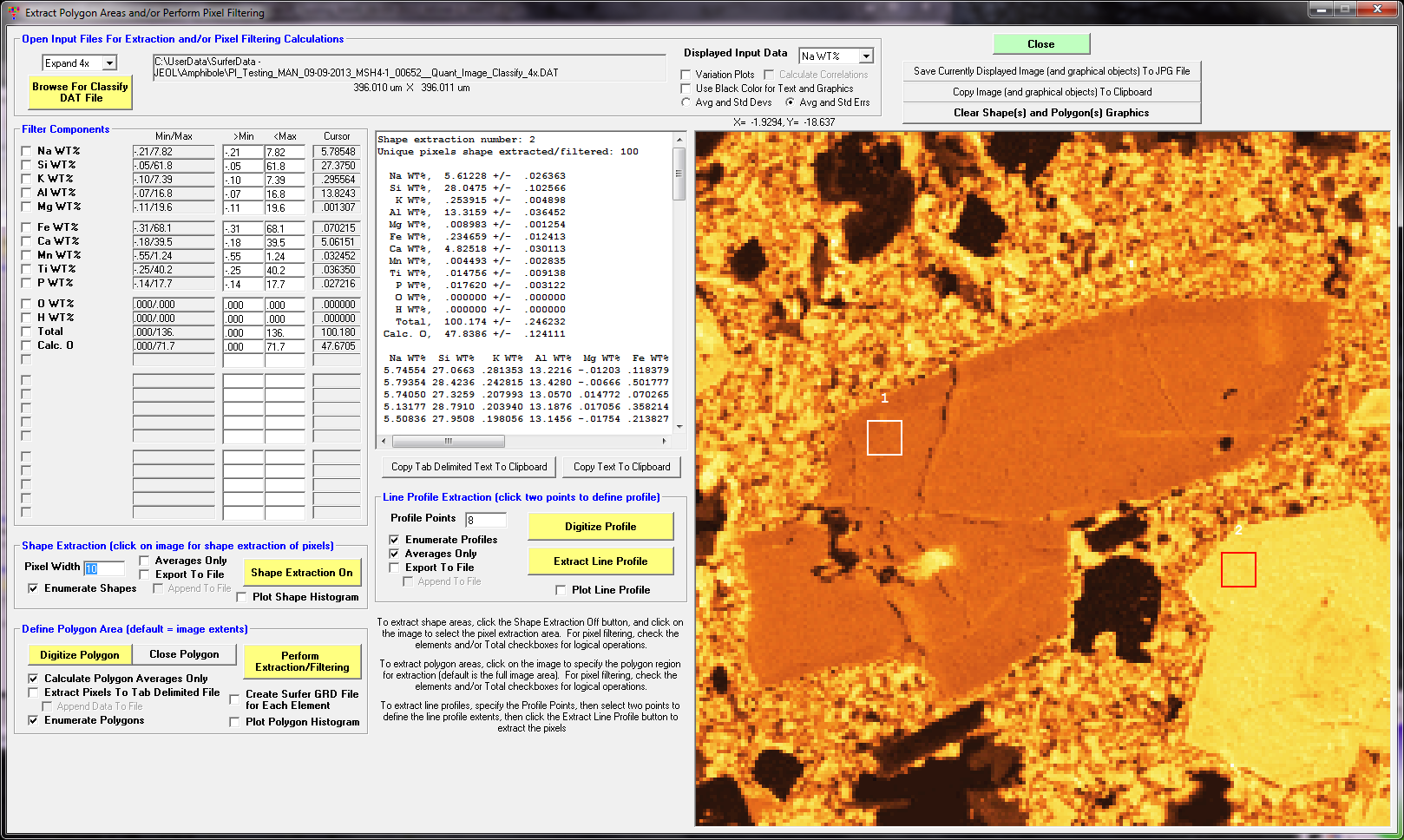Screen dimensions: 1404x840
Task: Select the Avg and Std Devs radio button
Action: click(x=686, y=102)
